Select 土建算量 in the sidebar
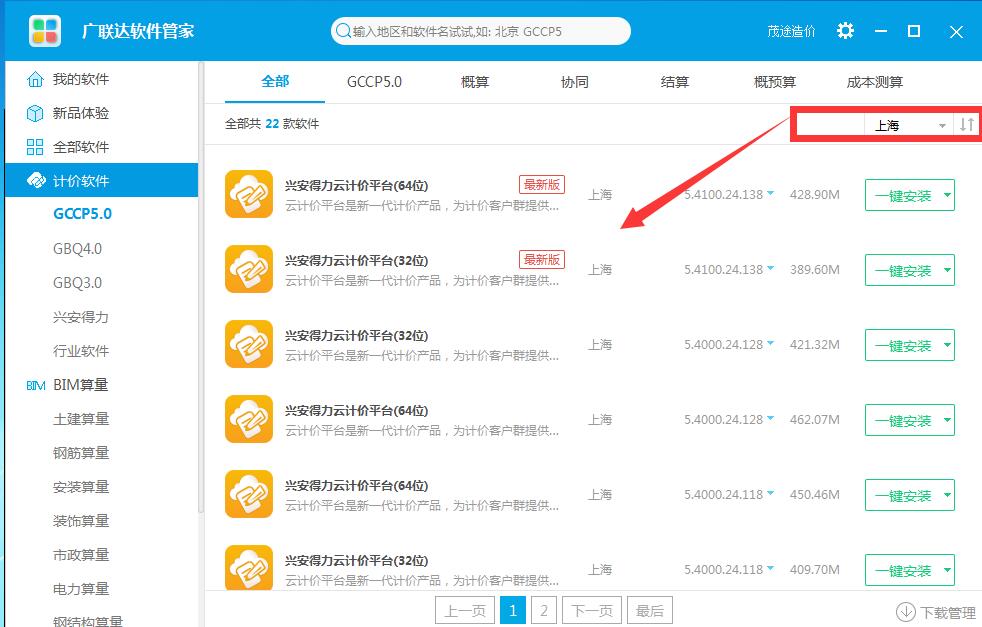This screenshot has width=982, height=627. point(81,418)
